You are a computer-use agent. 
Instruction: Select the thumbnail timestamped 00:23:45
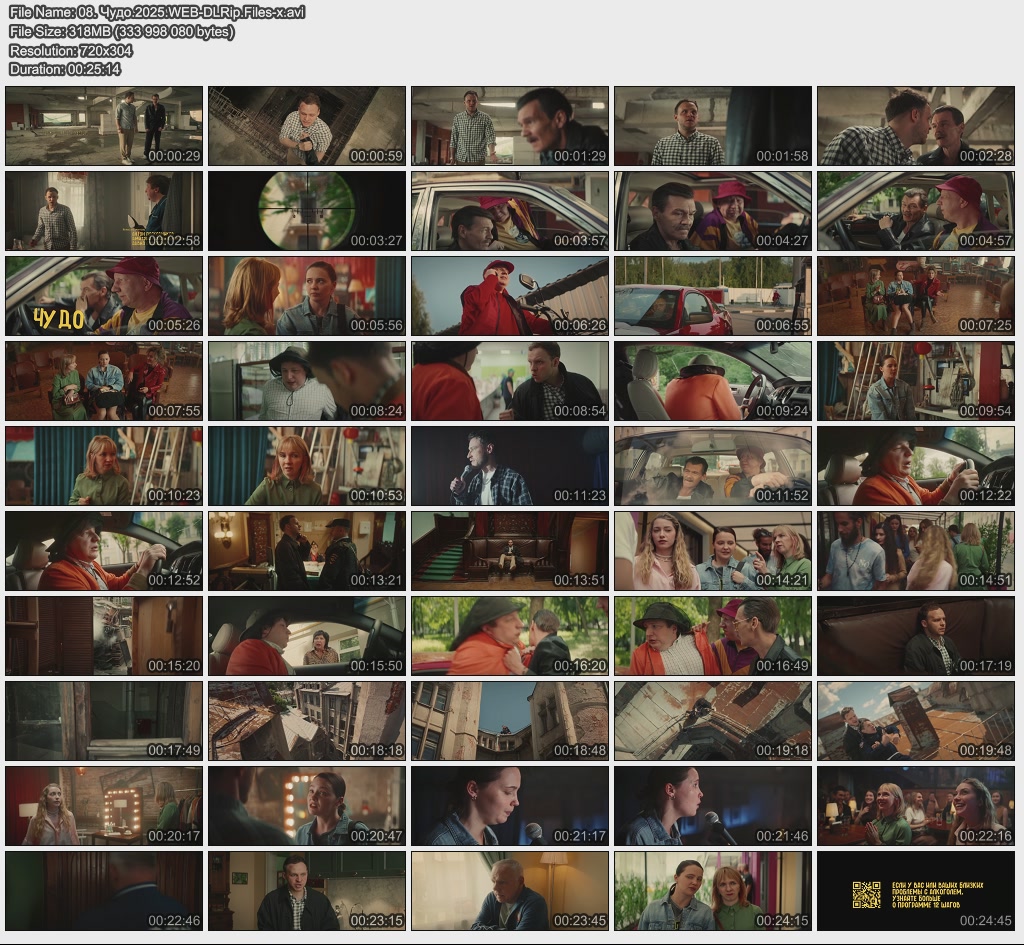[509, 891]
